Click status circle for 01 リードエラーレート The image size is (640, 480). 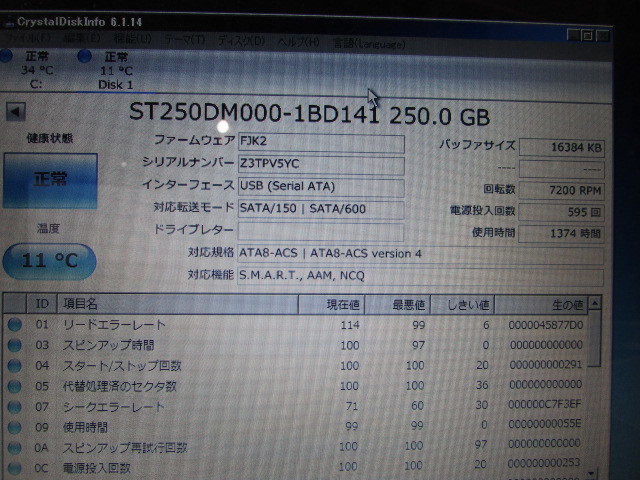click(15, 325)
